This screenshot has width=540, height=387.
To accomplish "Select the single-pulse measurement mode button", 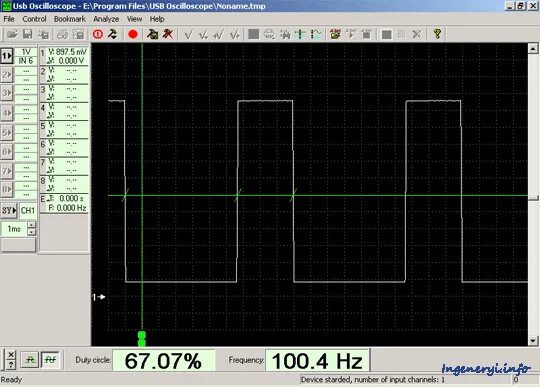I will (30, 360).
